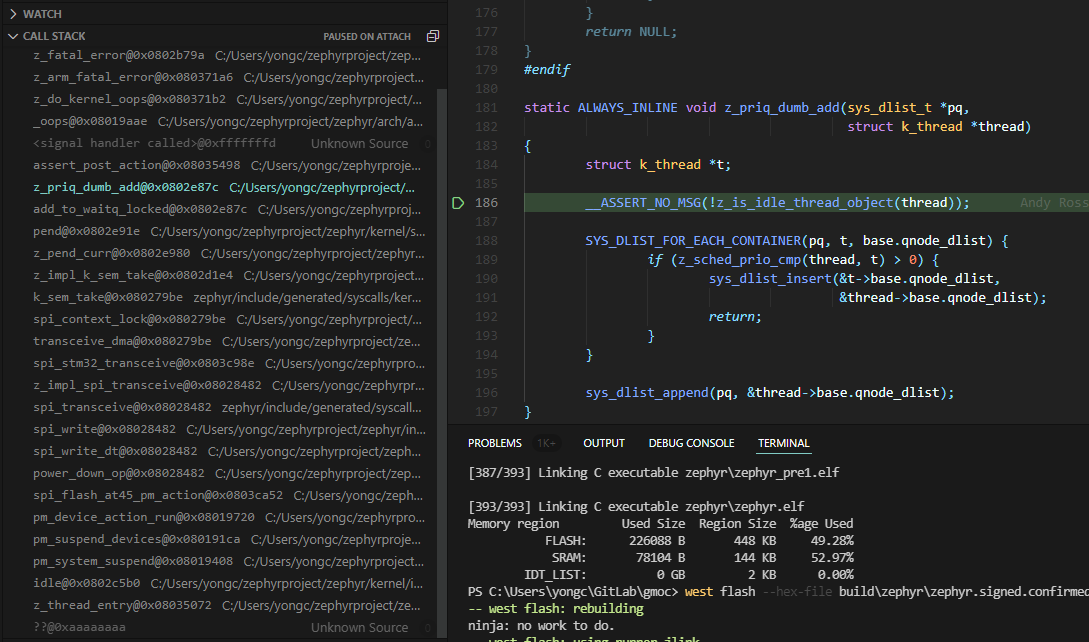Select the TERMINAL tab
1089x642 pixels.
(x=783, y=443)
